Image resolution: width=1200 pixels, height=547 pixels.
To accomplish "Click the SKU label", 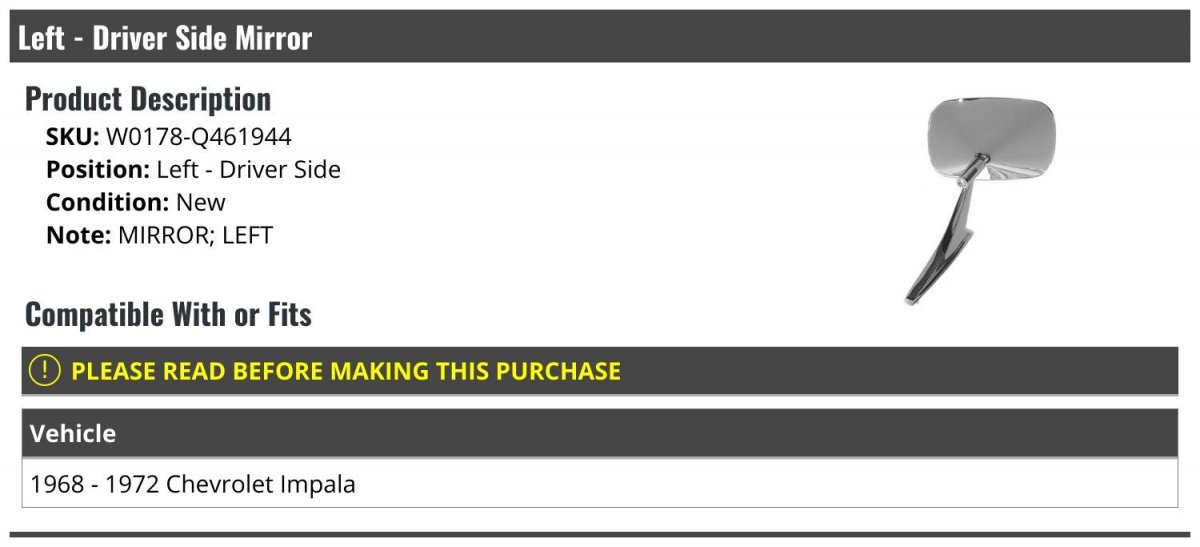I will [x=73, y=136].
